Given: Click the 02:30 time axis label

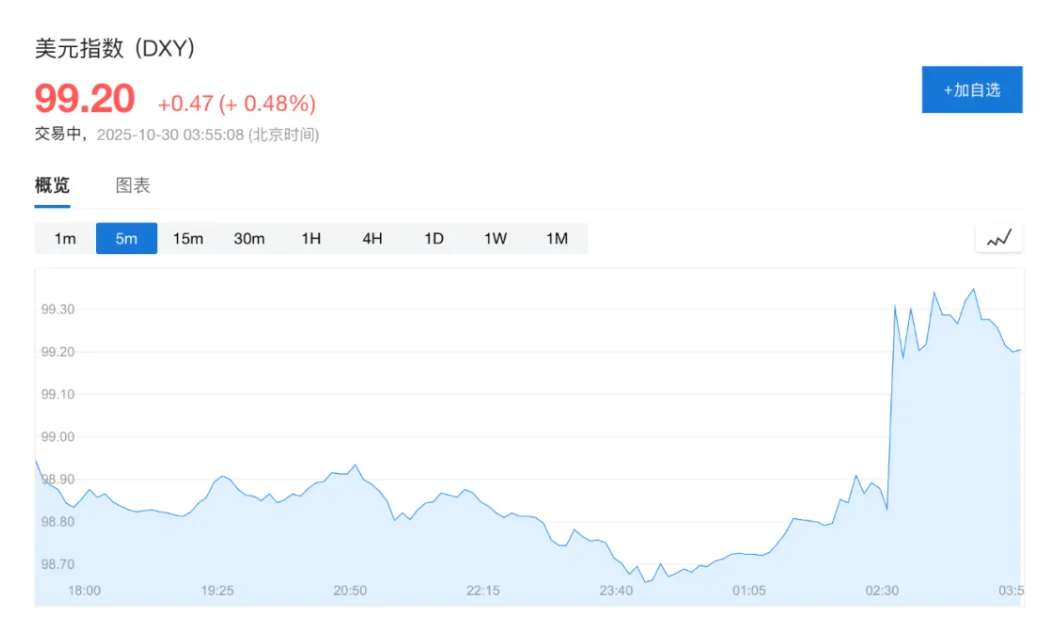Looking at the screenshot, I should click(x=882, y=591).
